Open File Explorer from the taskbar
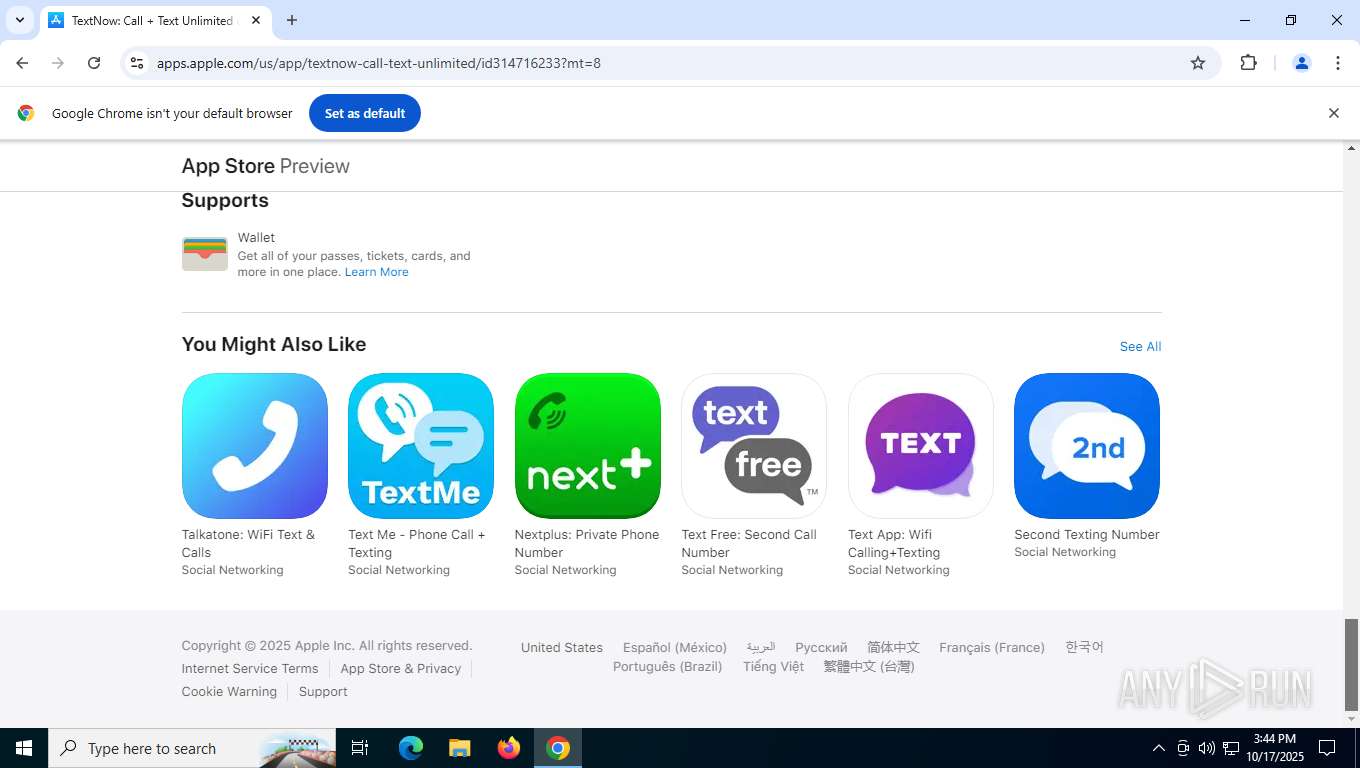 [460, 748]
